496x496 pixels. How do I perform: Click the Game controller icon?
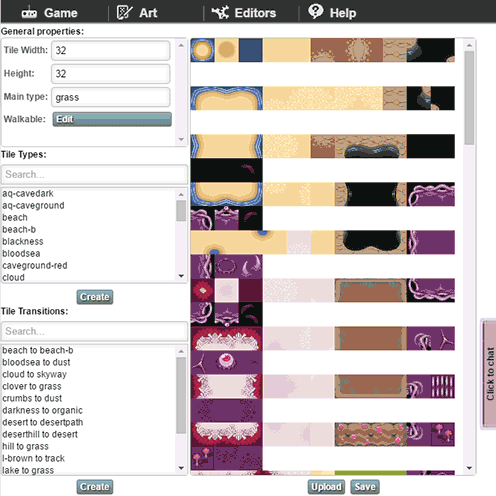(x=29, y=13)
